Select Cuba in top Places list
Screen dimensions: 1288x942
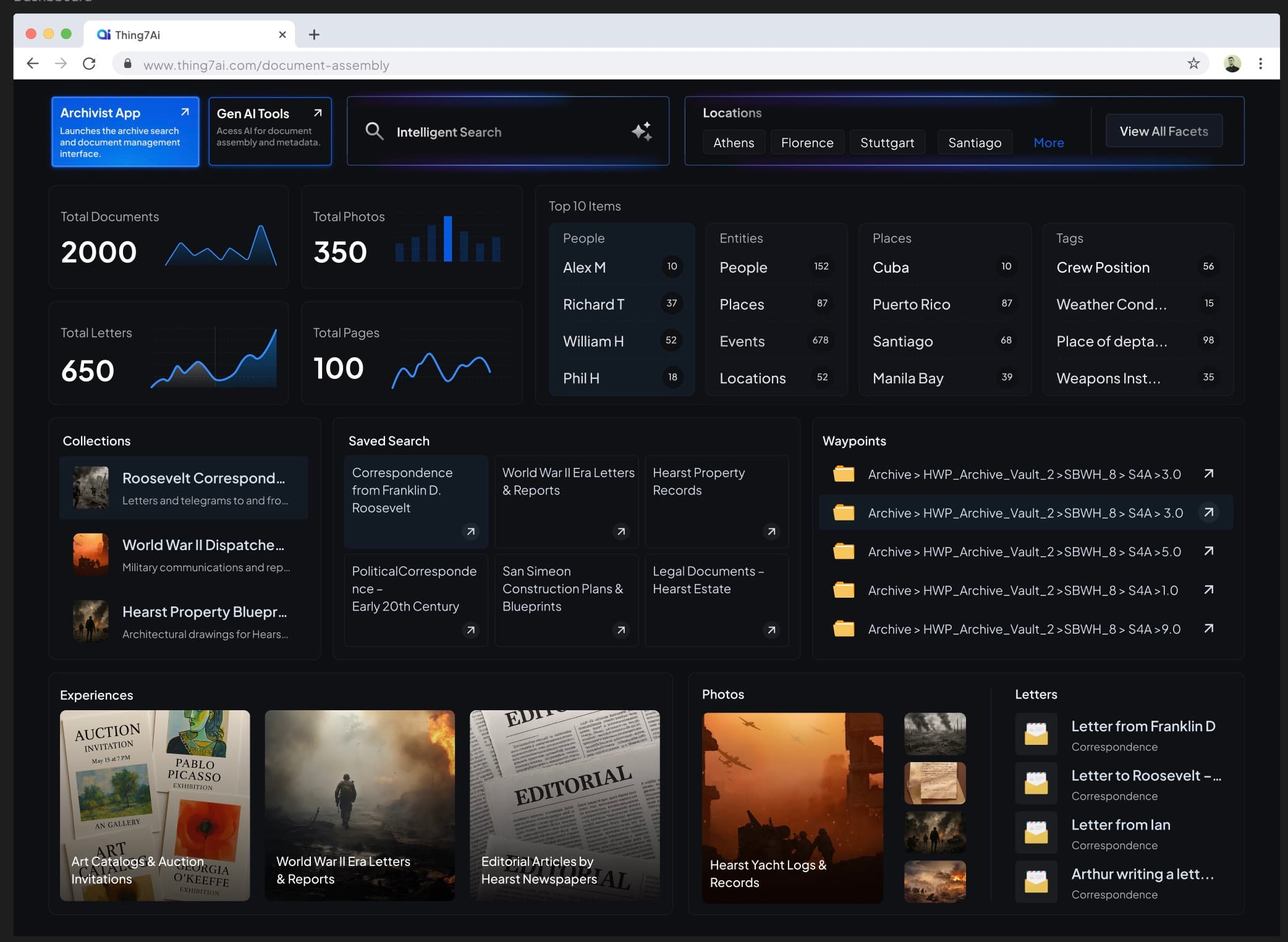[x=944, y=267]
